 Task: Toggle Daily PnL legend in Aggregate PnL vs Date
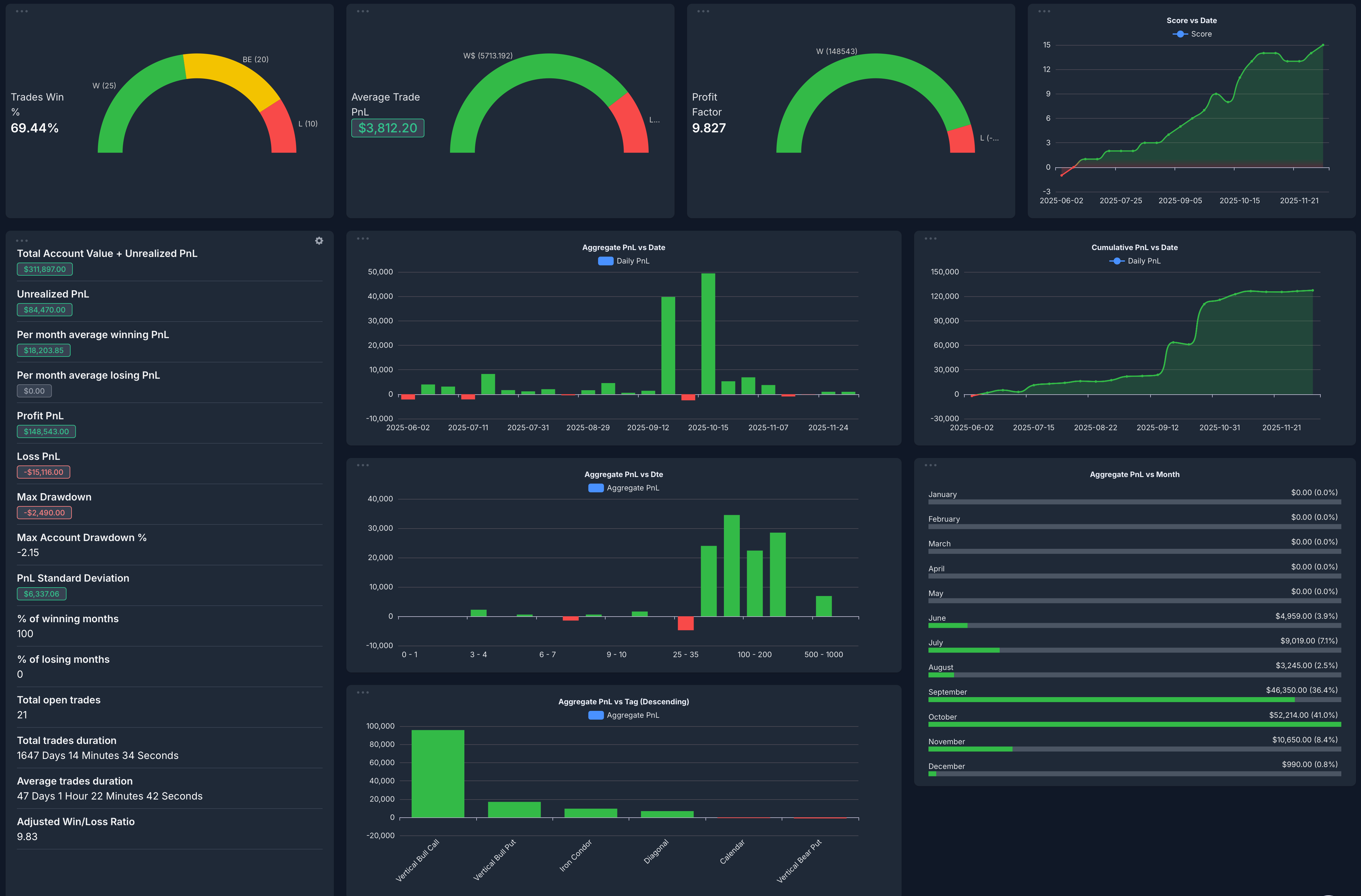[623, 261]
